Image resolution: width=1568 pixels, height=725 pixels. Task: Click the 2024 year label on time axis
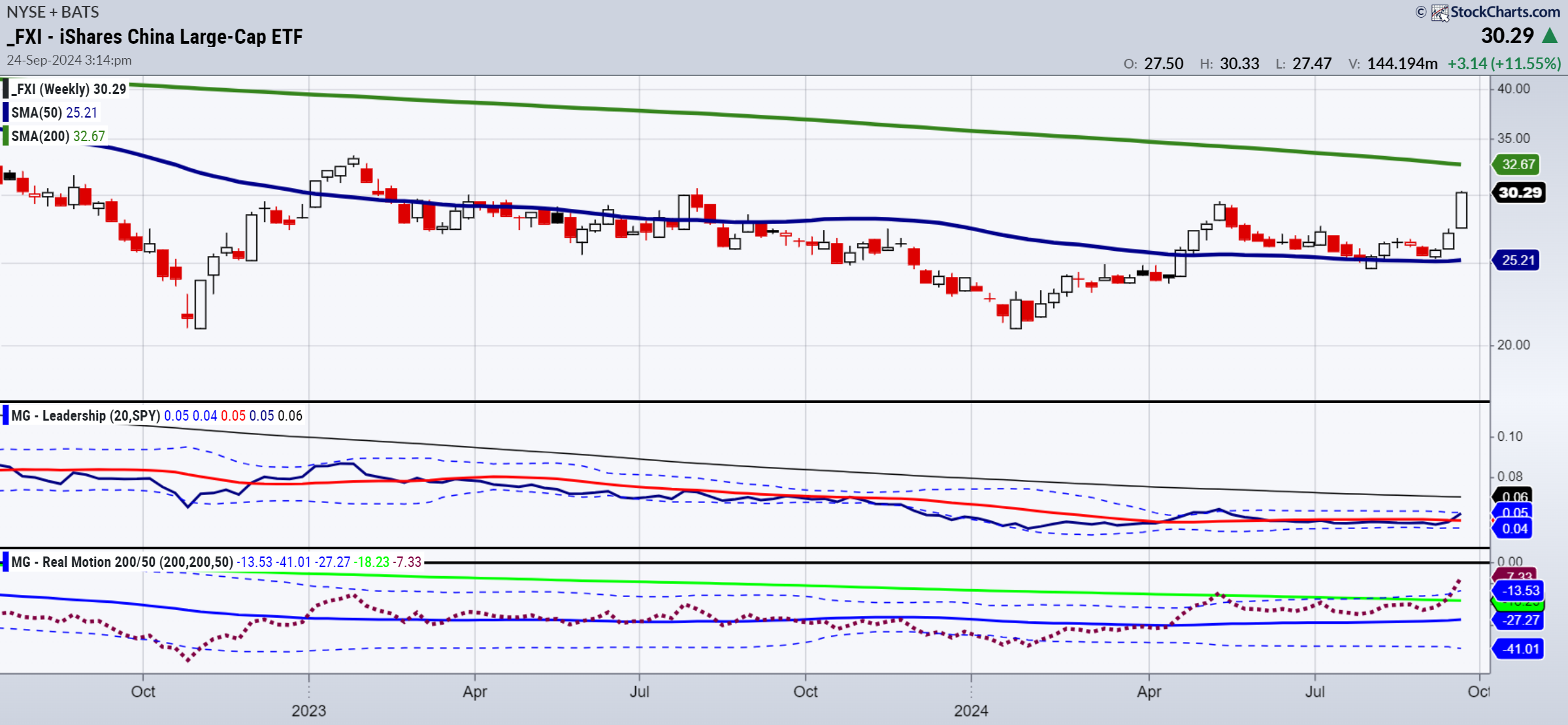pyautogui.click(x=971, y=711)
